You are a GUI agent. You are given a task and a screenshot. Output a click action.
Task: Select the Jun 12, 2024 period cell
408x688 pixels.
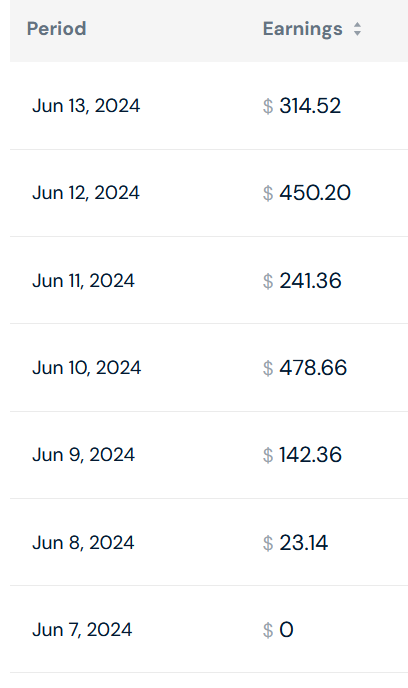click(x=86, y=193)
